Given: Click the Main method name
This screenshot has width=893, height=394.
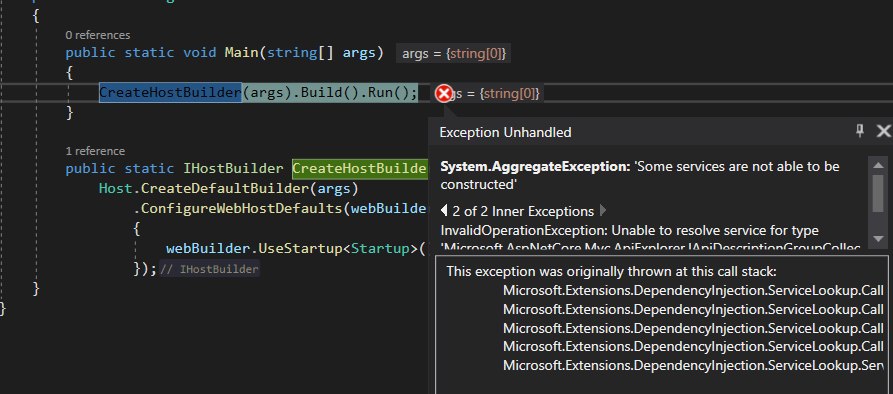Looking at the screenshot, I should click(241, 52).
